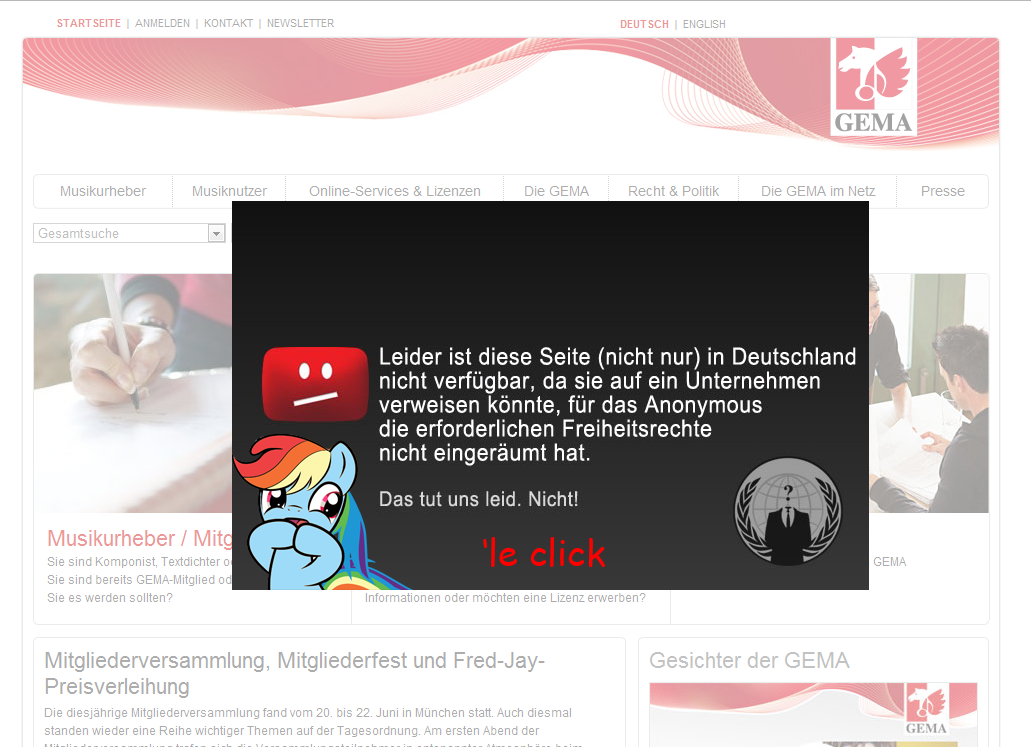Click the text 'Das tut uns leid. Nicht!'
Viewport: 1031px width, 747px height.
(479, 499)
